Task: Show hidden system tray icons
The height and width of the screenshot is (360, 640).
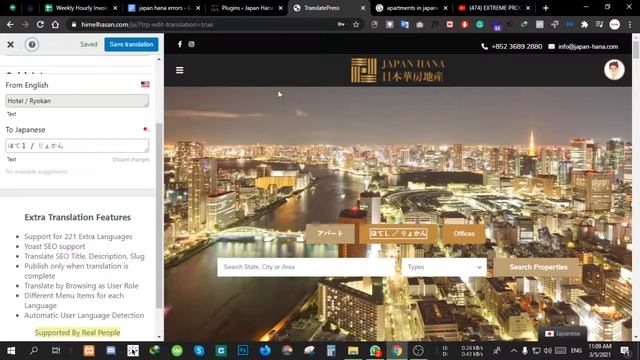Action: tap(514, 351)
